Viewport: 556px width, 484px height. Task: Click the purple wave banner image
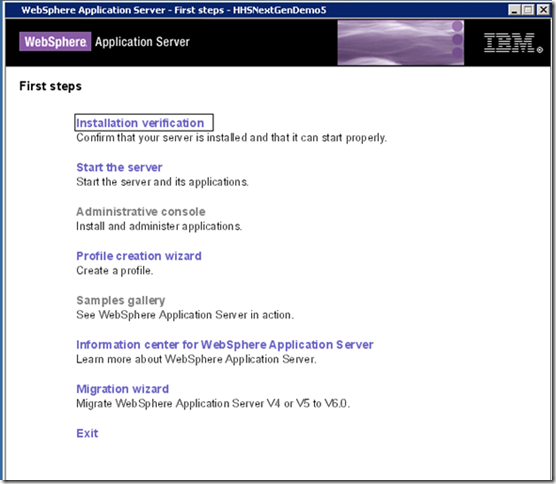pos(401,43)
